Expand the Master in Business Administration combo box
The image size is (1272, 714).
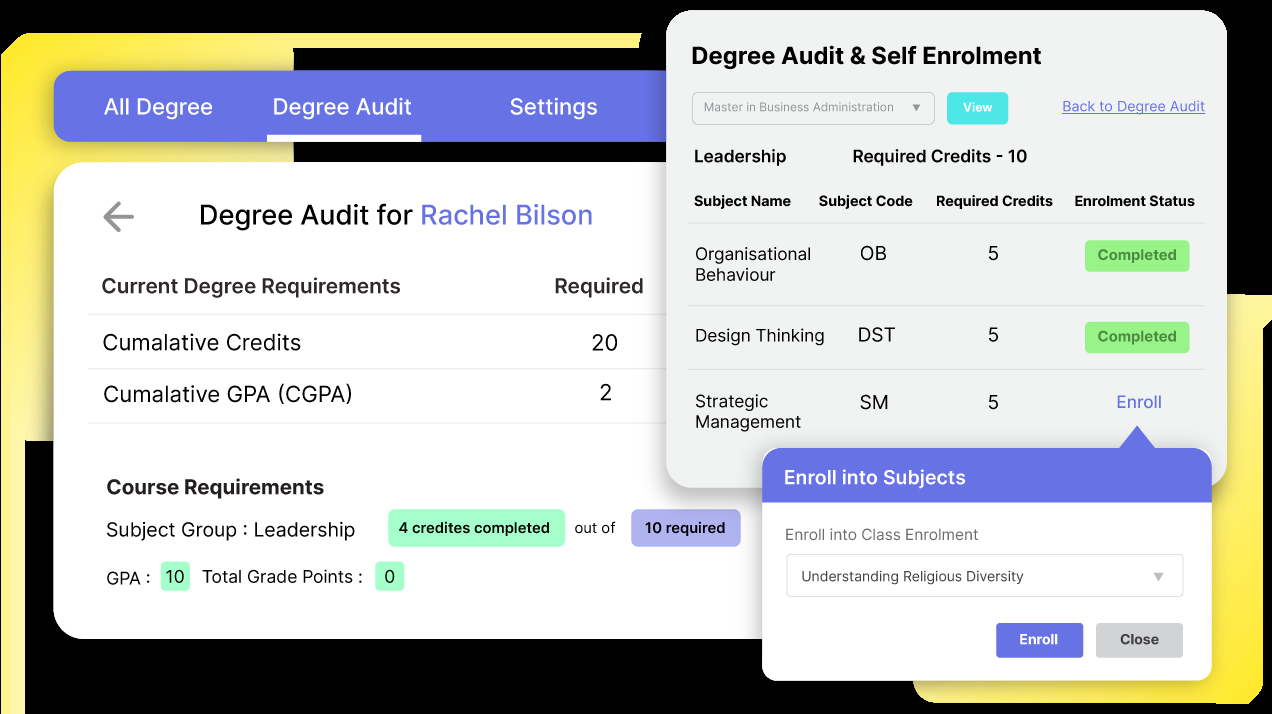pos(813,107)
